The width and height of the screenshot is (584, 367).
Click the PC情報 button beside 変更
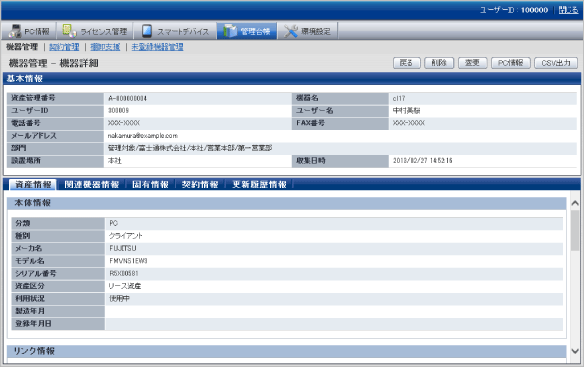click(510, 63)
